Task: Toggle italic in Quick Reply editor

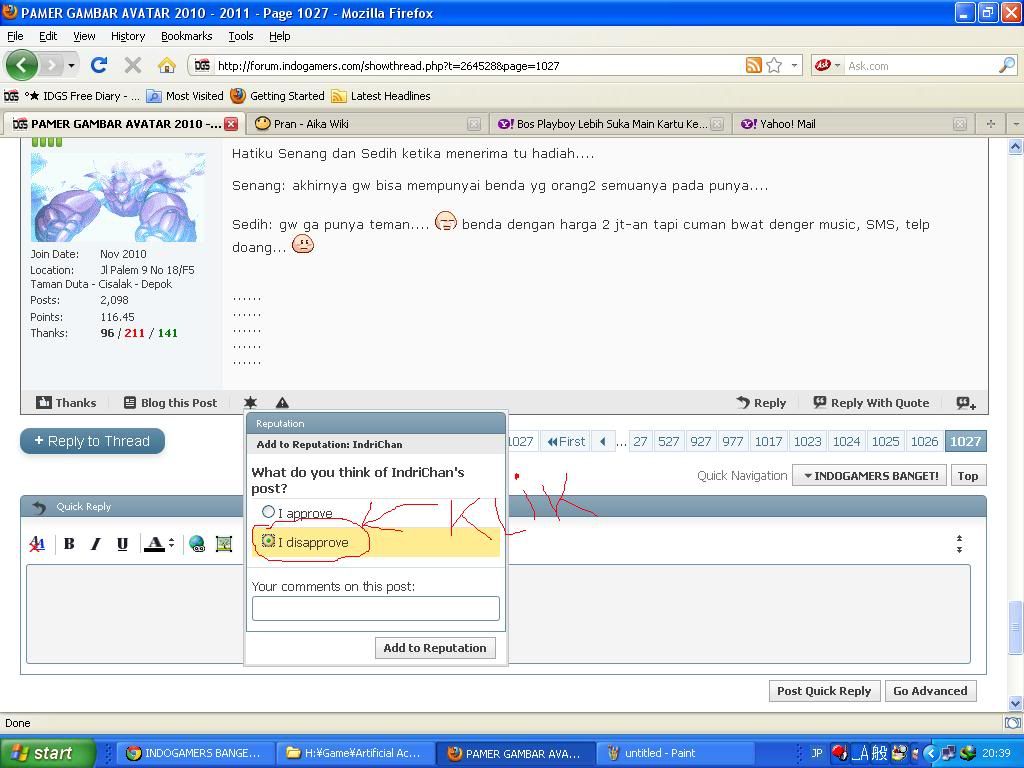Action: pyautogui.click(x=96, y=543)
